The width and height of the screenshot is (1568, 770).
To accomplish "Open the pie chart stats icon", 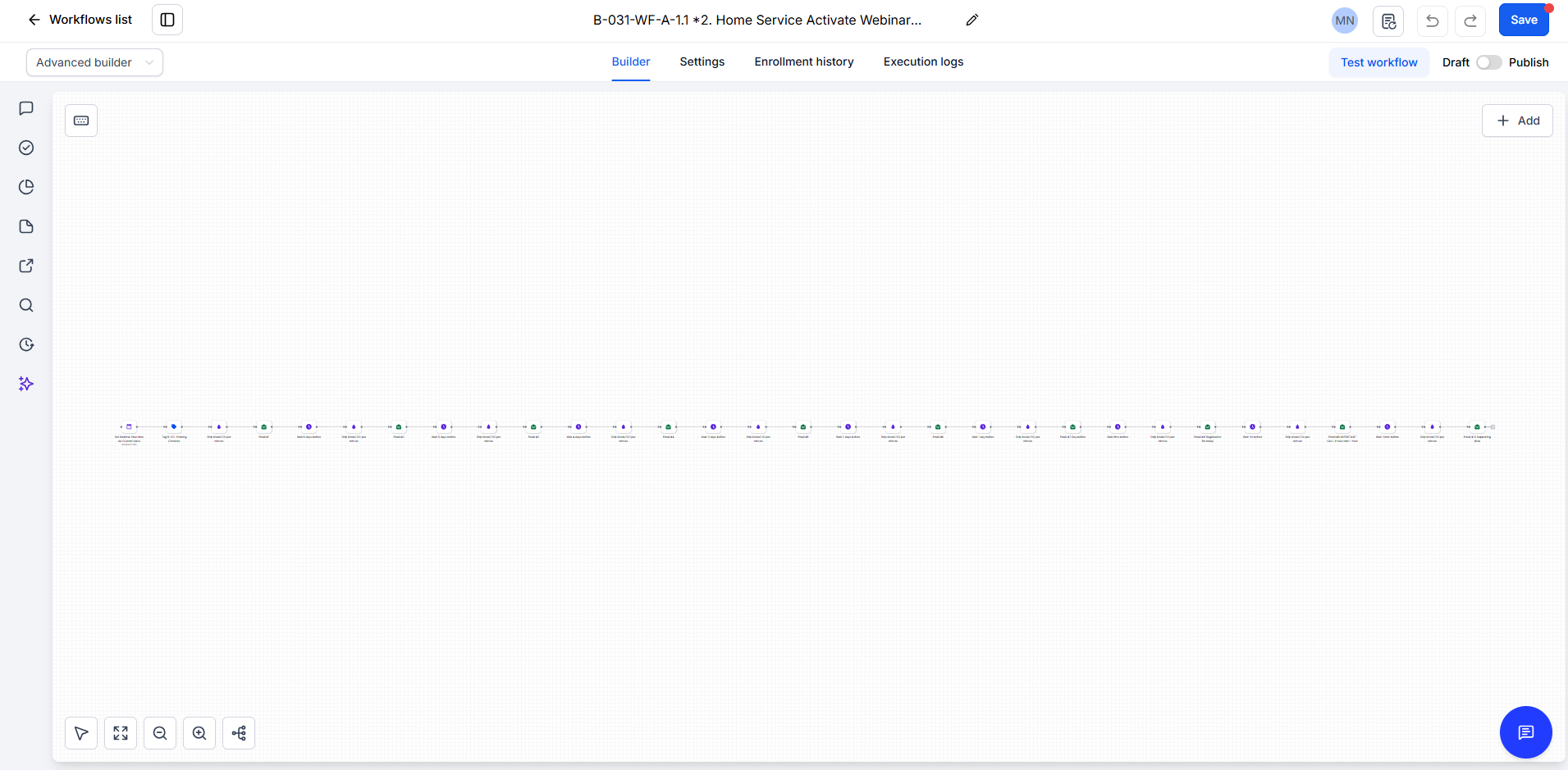I will (x=26, y=187).
